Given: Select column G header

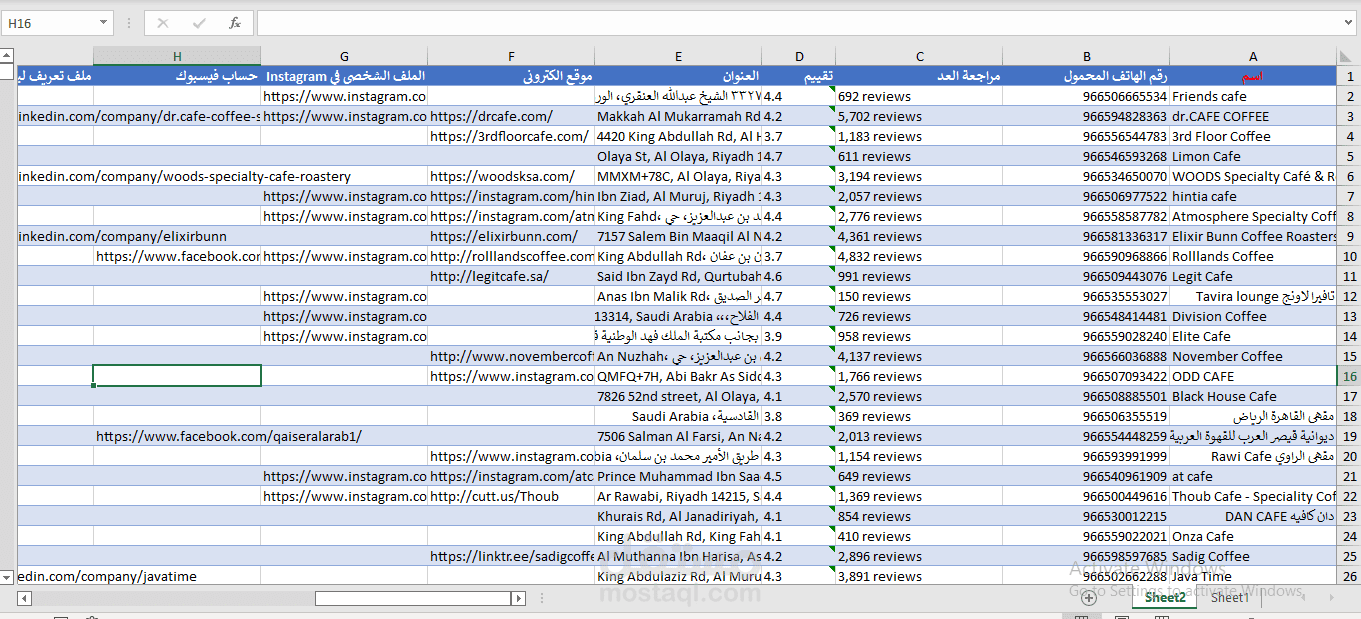Looking at the screenshot, I should tap(344, 57).
